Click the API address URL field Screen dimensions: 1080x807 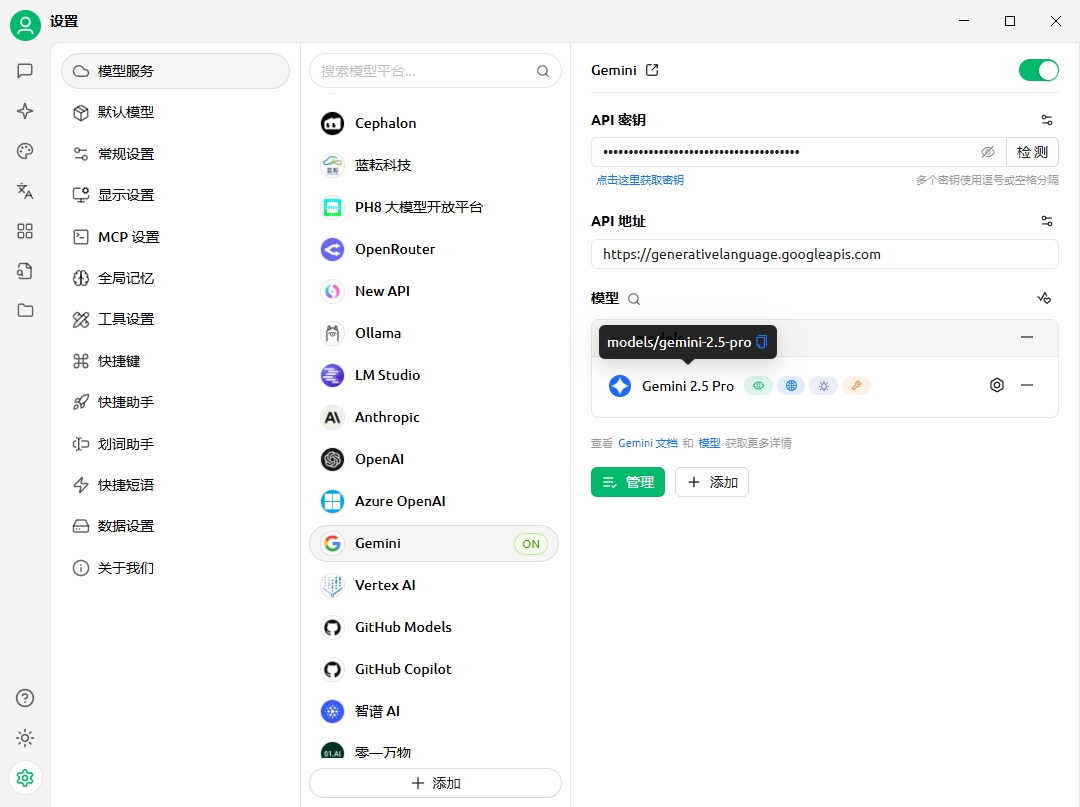[824, 254]
